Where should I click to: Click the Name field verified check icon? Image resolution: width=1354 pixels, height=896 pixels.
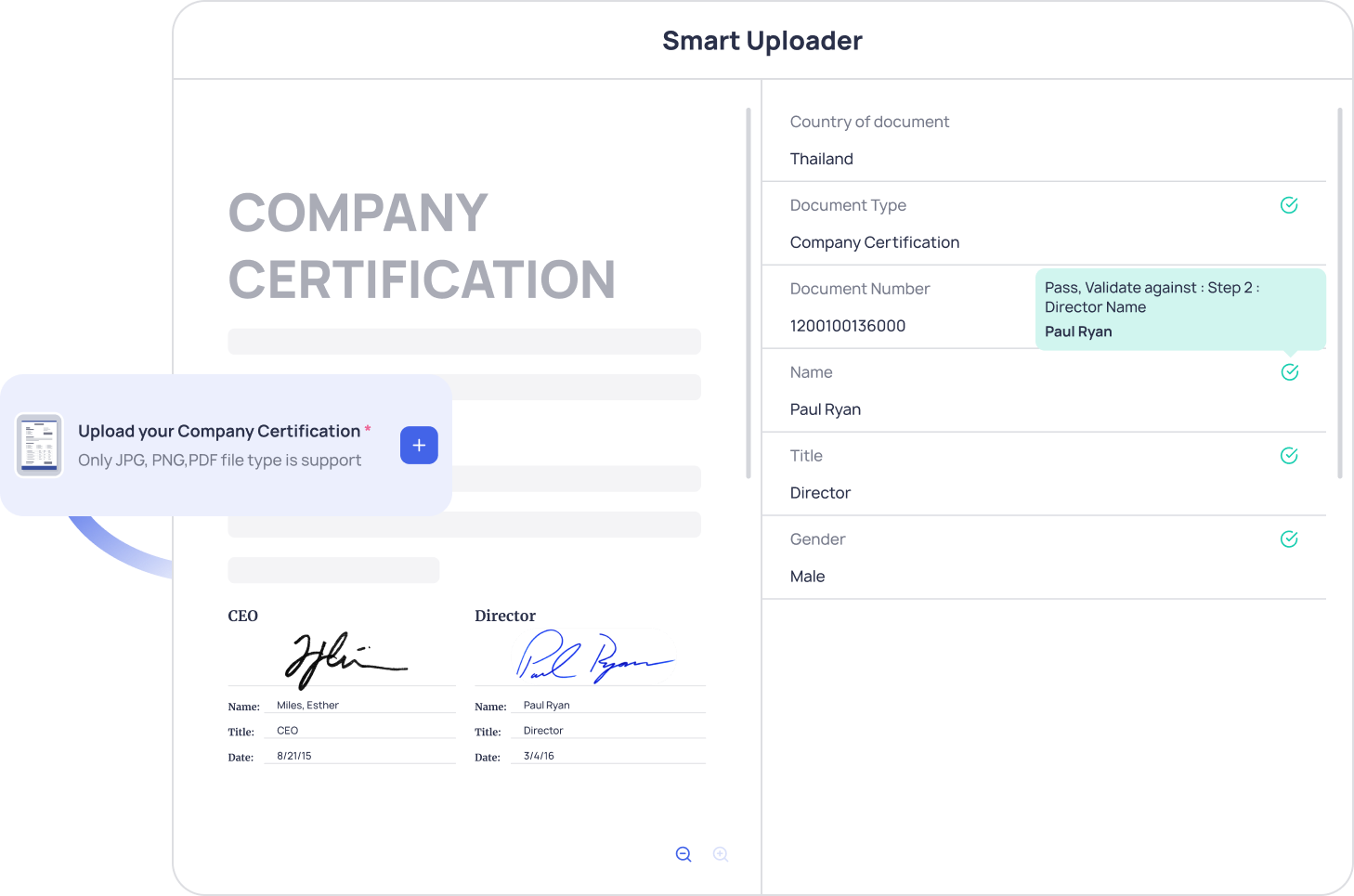1289,372
